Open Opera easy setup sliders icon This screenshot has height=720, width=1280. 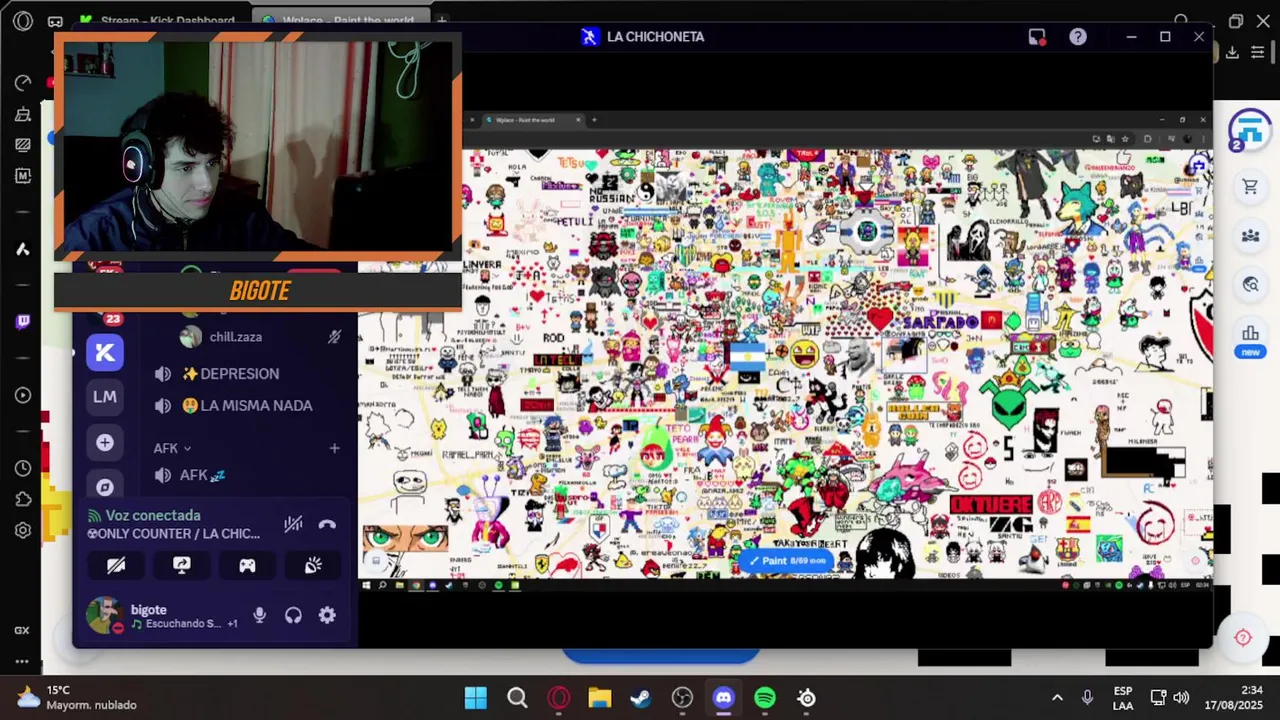coord(1258,52)
